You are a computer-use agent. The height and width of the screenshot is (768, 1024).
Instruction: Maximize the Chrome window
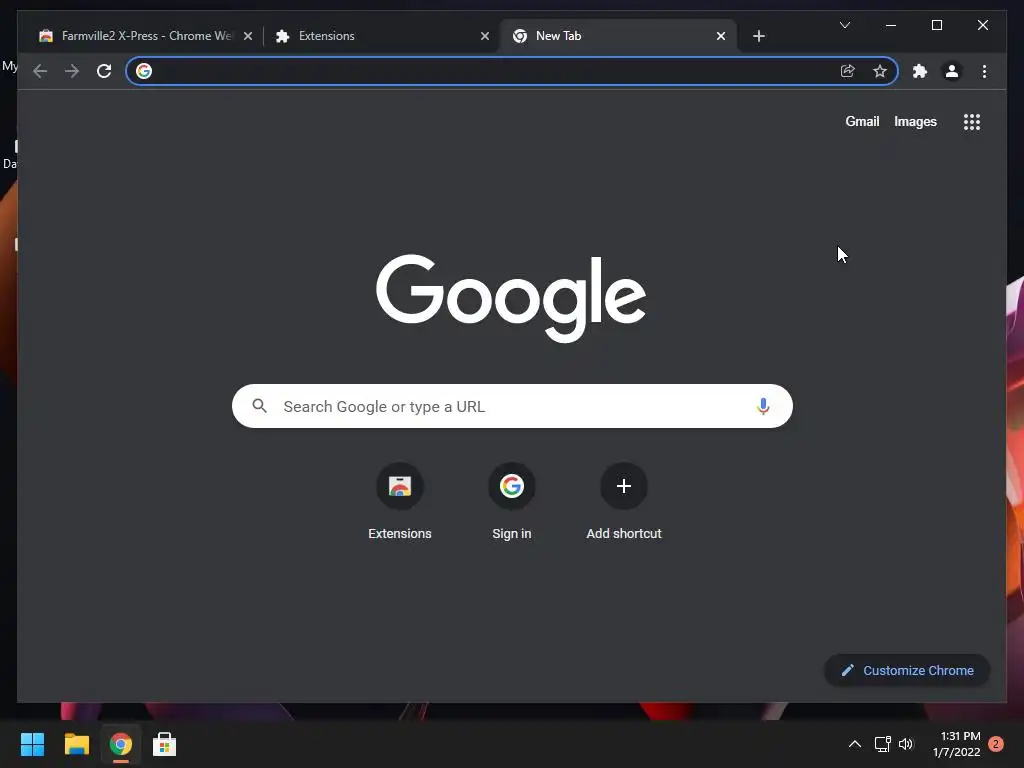(x=936, y=25)
